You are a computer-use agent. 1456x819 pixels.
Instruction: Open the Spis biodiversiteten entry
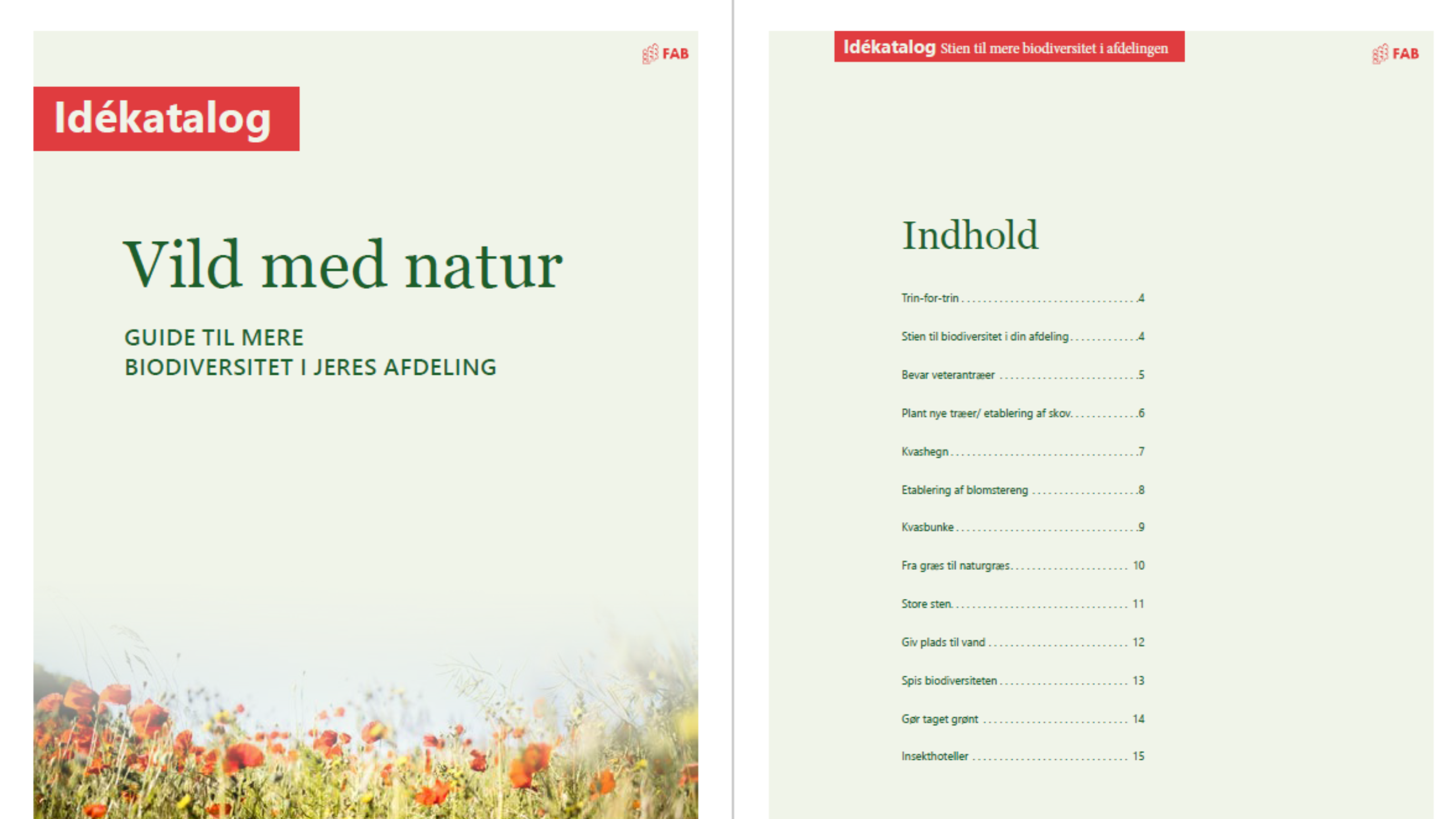[949, 681]
